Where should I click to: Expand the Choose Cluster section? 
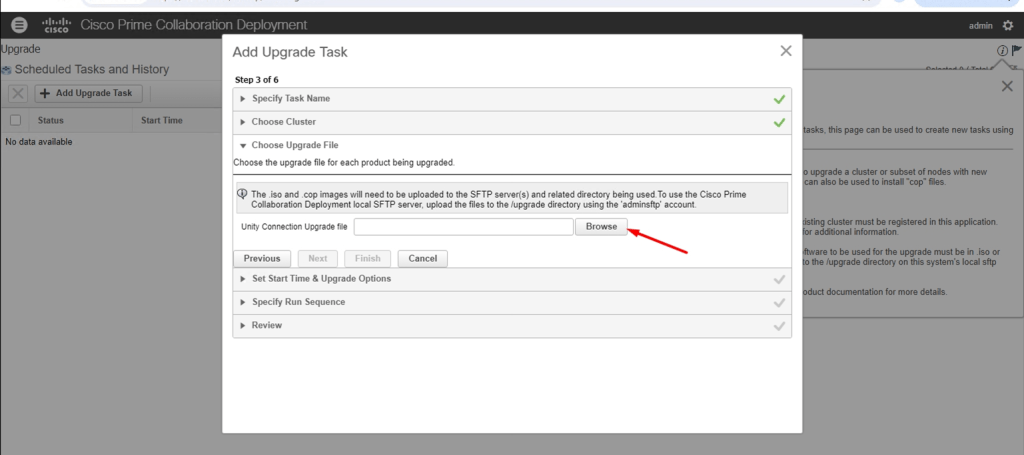pyautogui.click(x=283, y=122)
